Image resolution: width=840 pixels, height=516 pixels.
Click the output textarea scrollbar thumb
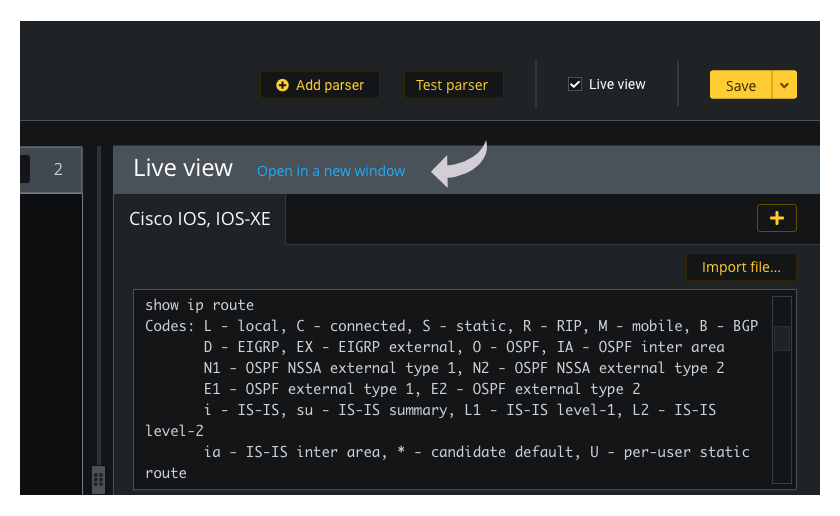[x=782, y=338]
